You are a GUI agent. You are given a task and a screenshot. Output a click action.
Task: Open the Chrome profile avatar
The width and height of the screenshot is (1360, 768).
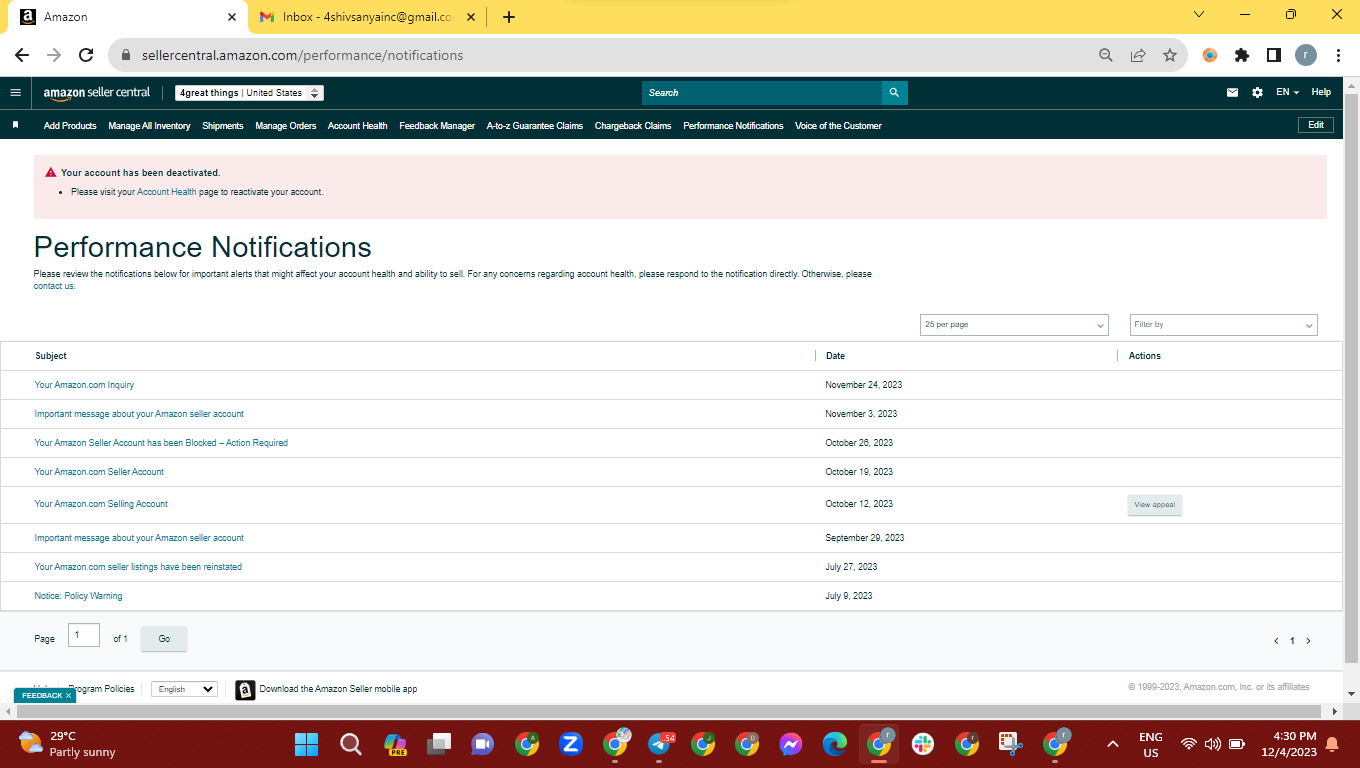pyautogui.click(x=1306, y=55)
